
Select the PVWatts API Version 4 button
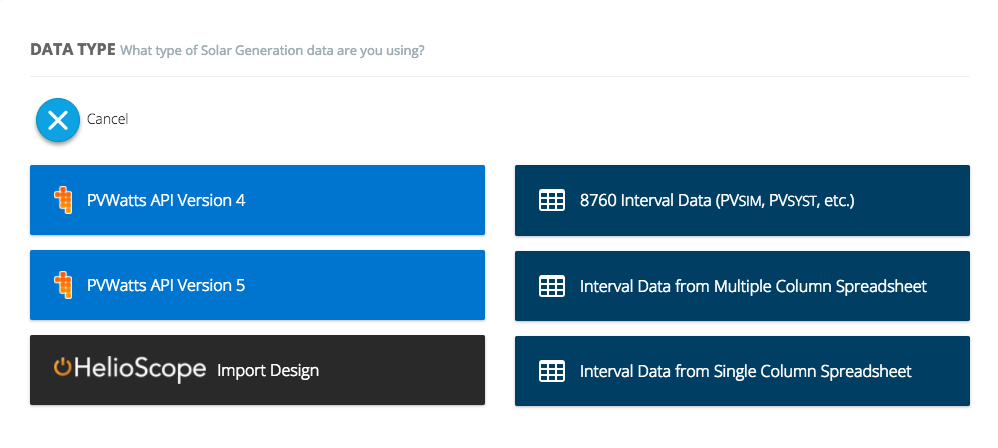click(x=257, y=200)
